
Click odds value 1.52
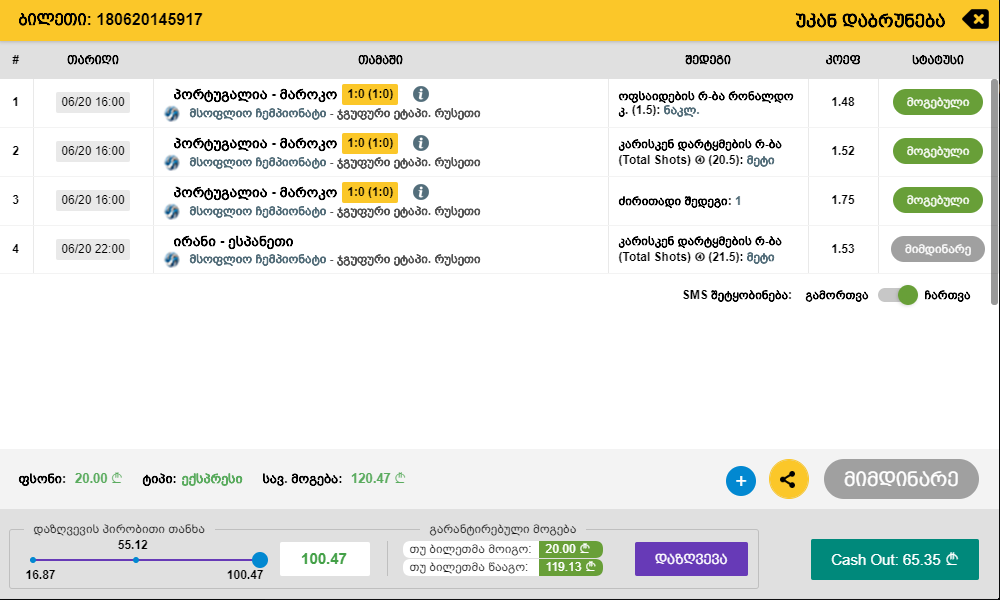click(x=842, y=151)
